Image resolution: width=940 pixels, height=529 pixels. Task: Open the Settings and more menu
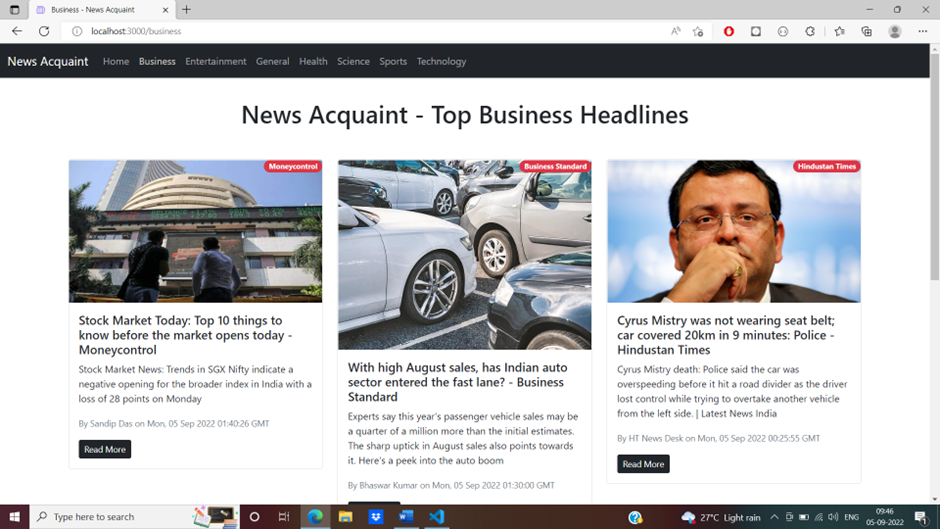click(x=923, y=31)
